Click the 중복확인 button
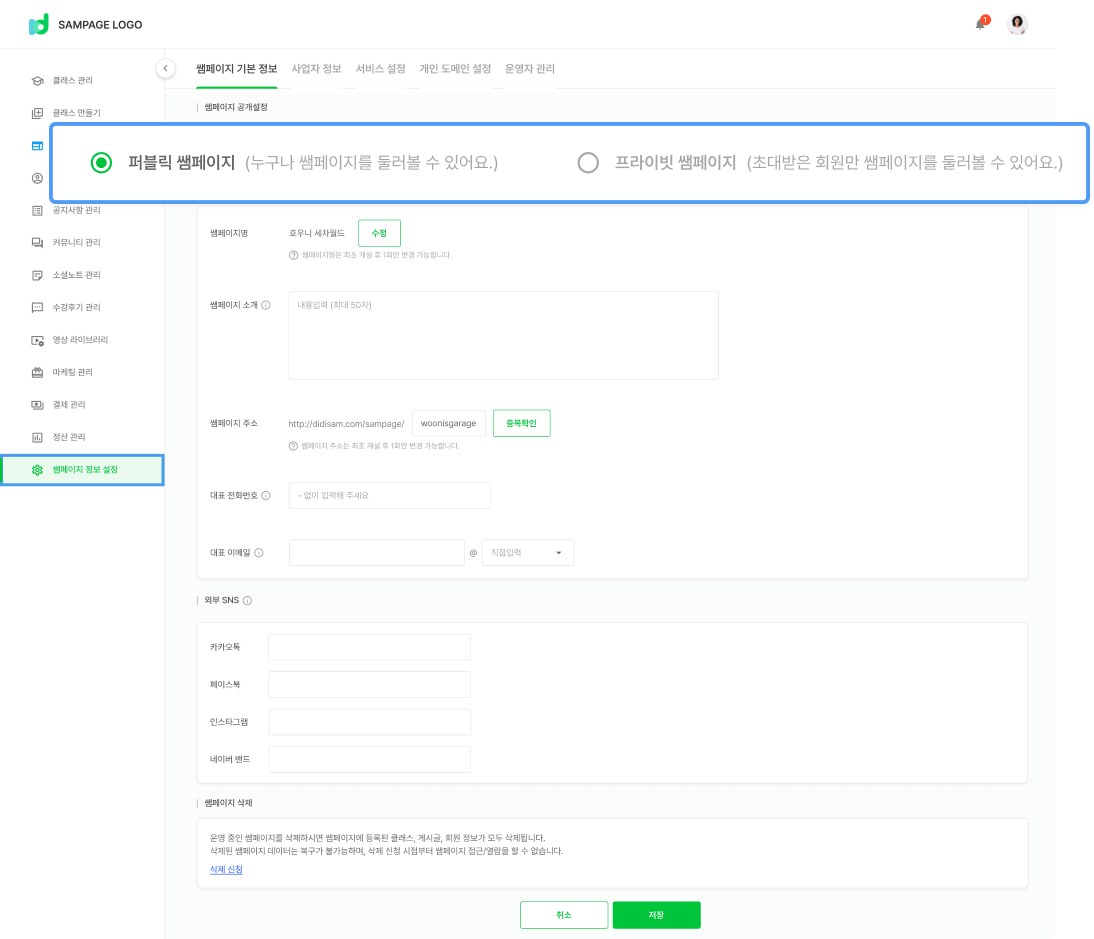 pos(521,424)
